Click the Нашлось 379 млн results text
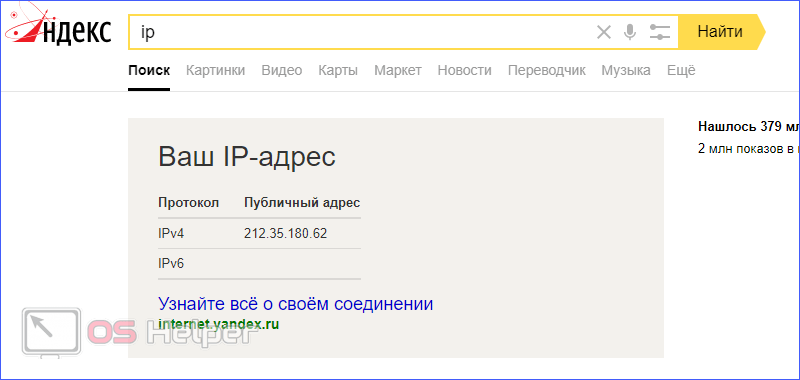 point(748,126)
